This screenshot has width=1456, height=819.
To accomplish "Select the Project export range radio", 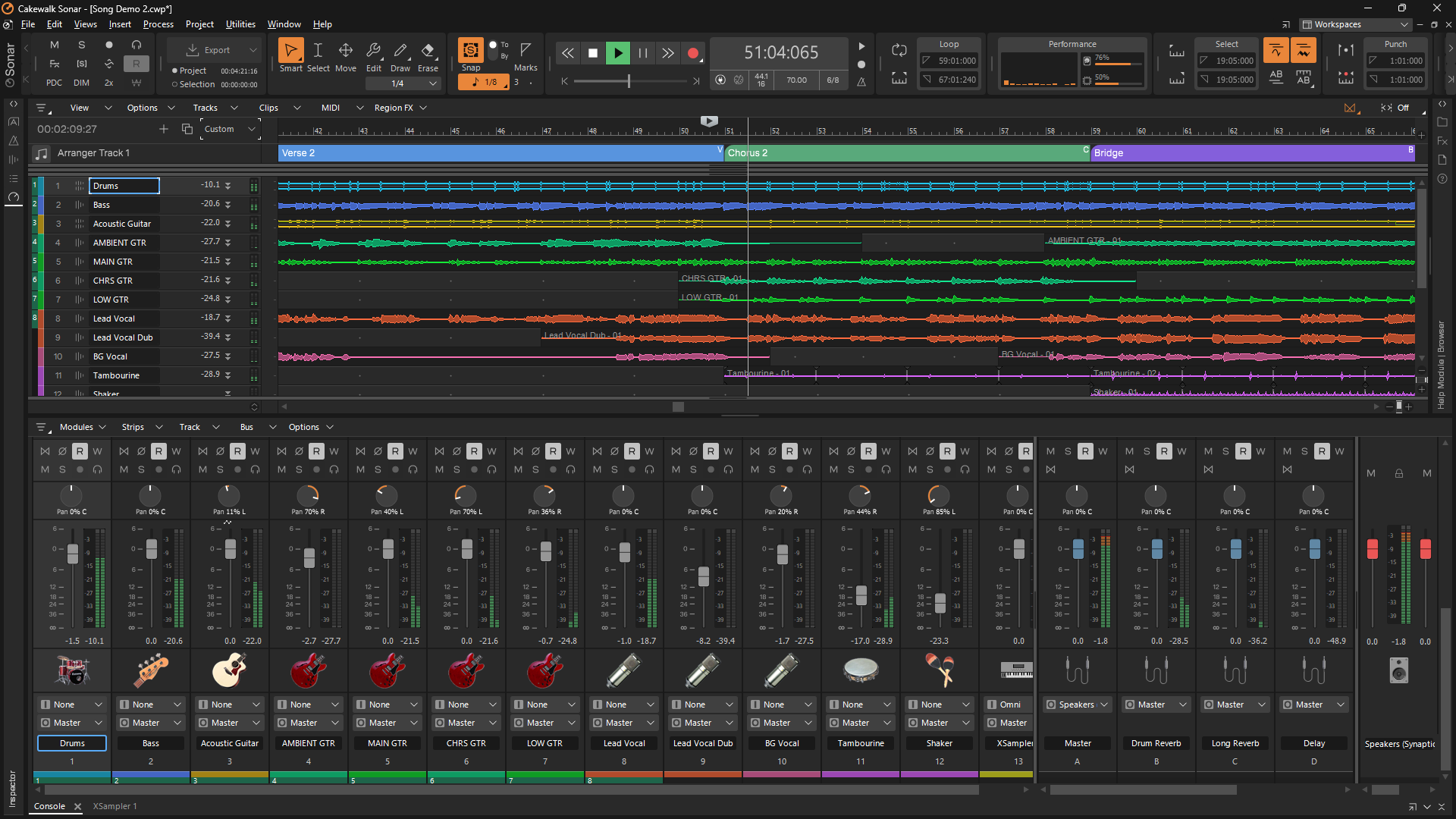I will click(x=175, y=71).
